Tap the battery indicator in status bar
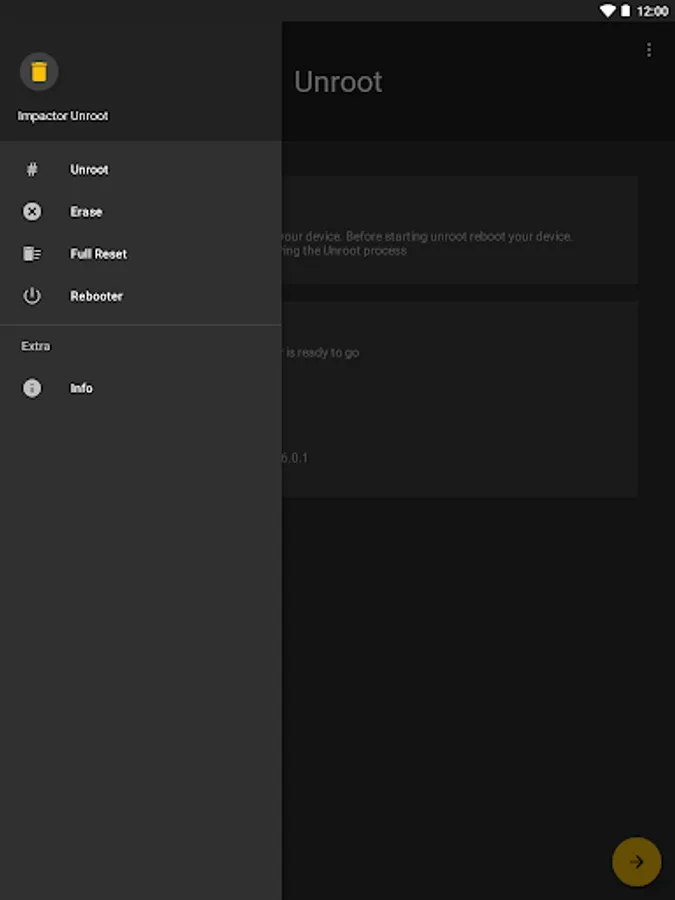 coord(625,11)
